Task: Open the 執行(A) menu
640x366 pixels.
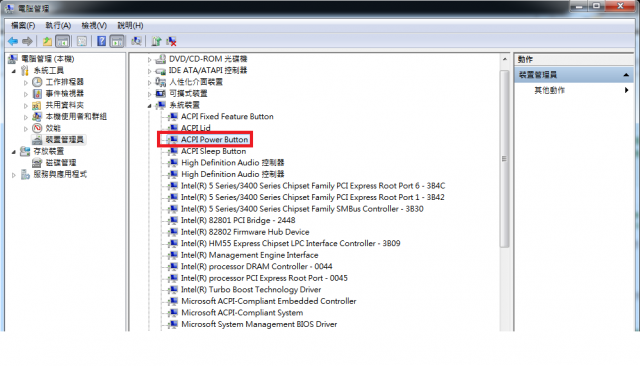Action: point(58,25)
